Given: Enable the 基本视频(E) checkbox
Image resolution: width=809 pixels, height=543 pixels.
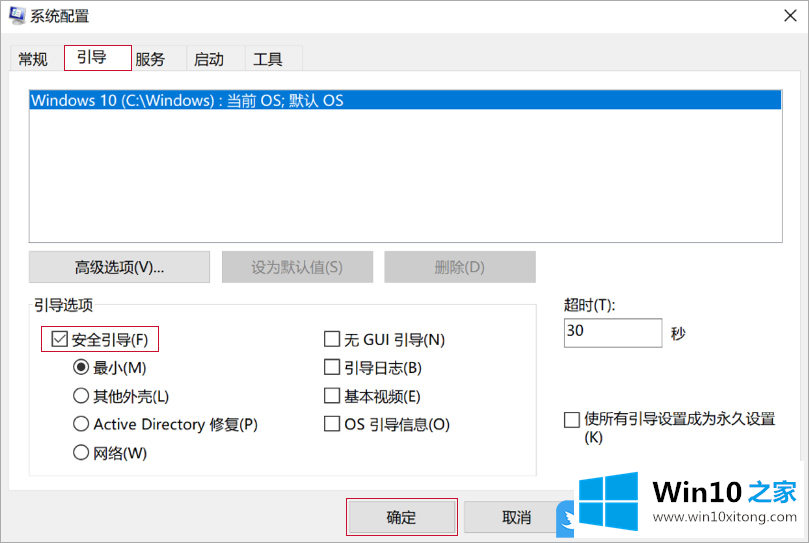Looking at the screenshot, I should click(332, 396).
